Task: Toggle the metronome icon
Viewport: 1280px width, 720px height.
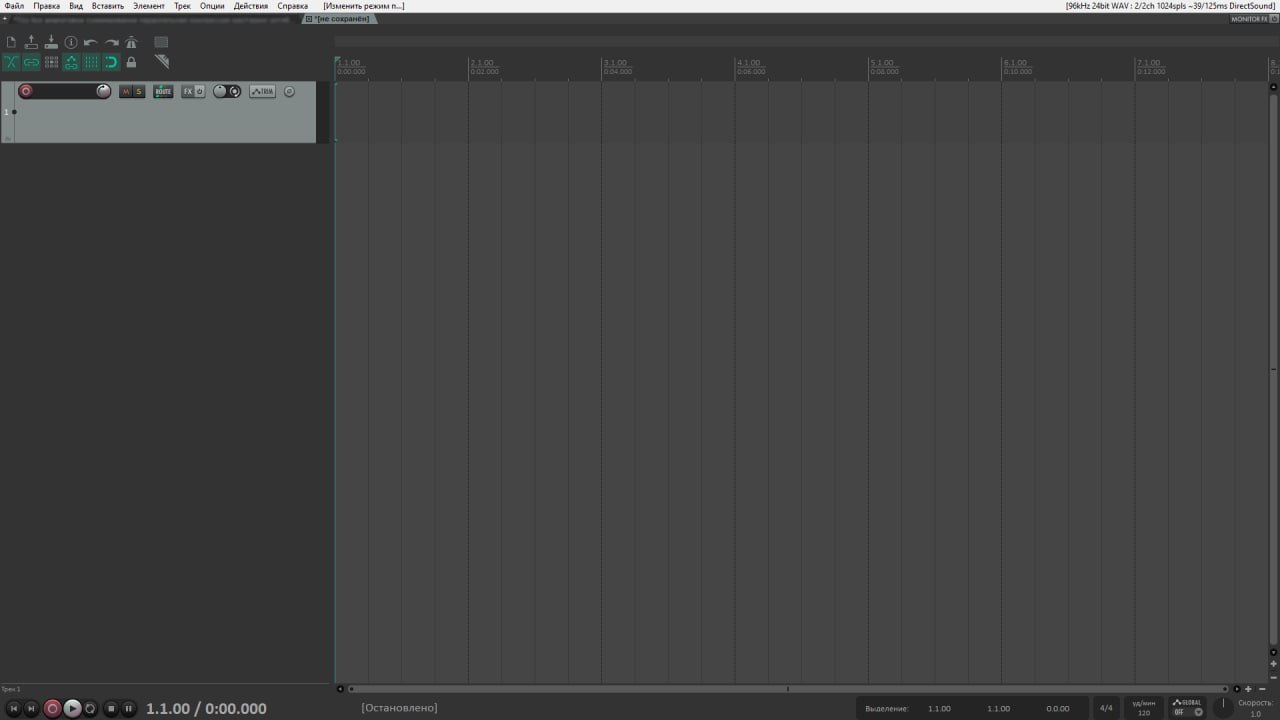Action: pyautogui.click(x=131, y=42)
